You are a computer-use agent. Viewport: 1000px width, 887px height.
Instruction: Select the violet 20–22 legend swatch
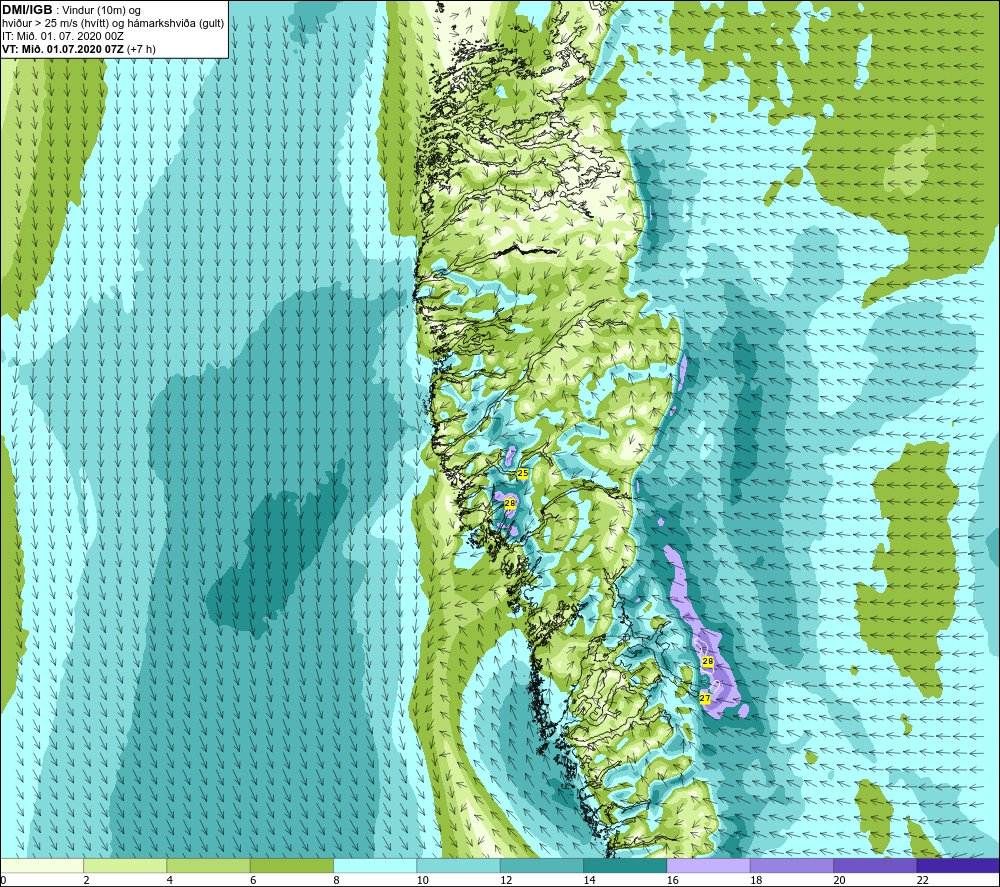tap(875, 865)
